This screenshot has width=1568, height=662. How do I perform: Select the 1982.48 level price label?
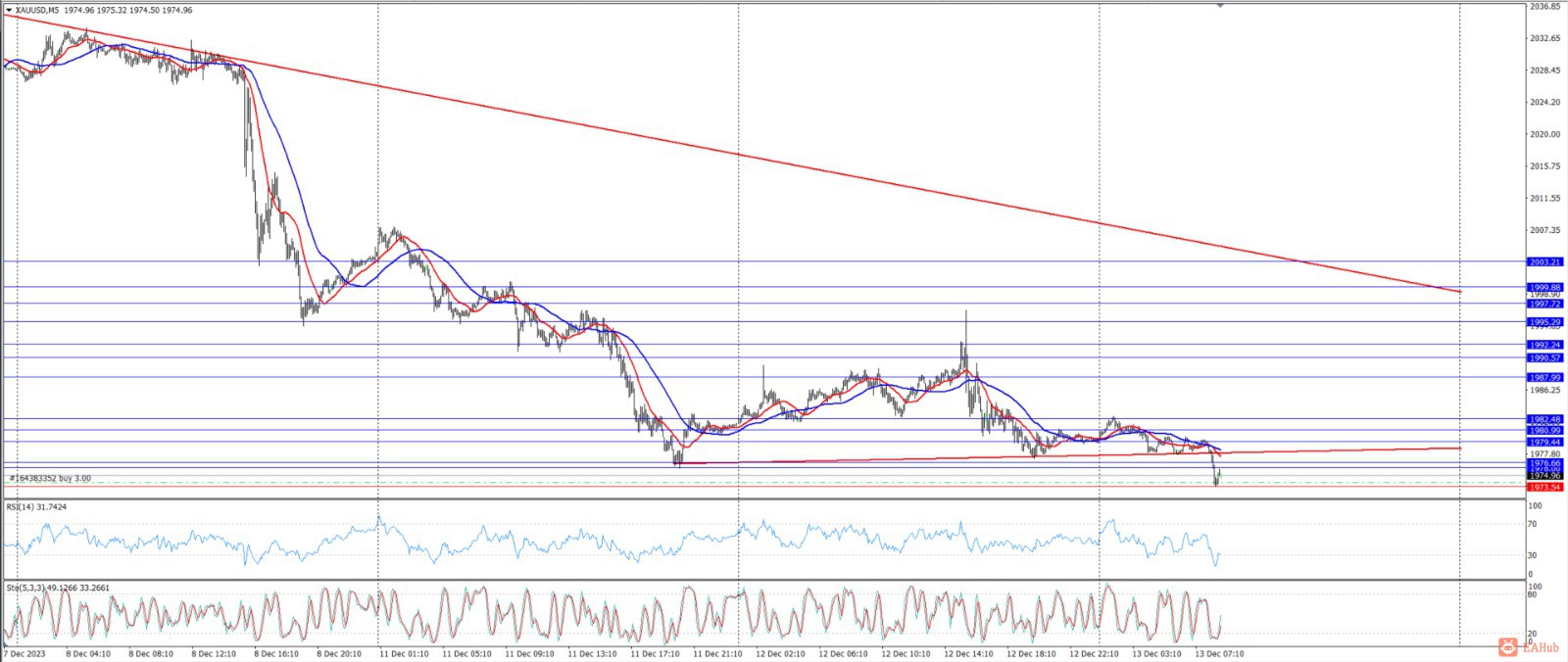(x=1545, y=419)
